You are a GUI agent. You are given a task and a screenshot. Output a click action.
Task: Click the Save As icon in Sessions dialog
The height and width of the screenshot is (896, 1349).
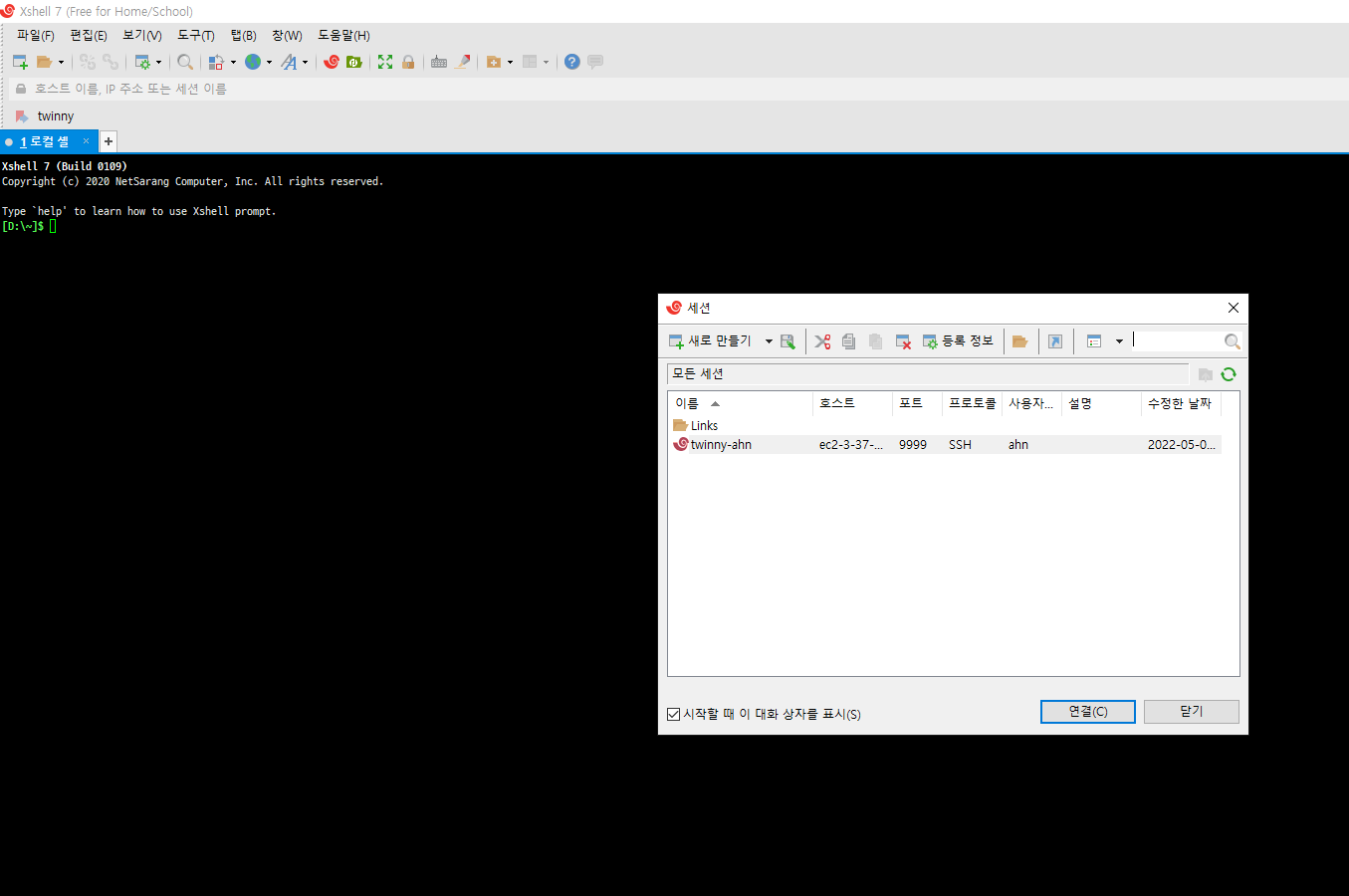(x=787, y=341)
